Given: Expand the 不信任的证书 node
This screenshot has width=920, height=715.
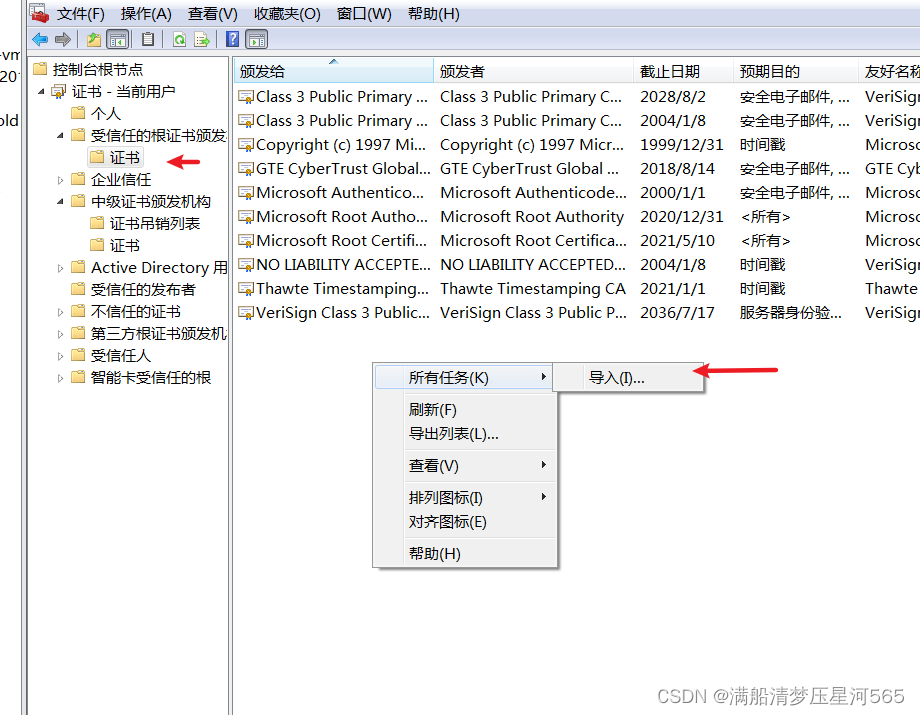Looking at the screenshot, I should point(60,312).
